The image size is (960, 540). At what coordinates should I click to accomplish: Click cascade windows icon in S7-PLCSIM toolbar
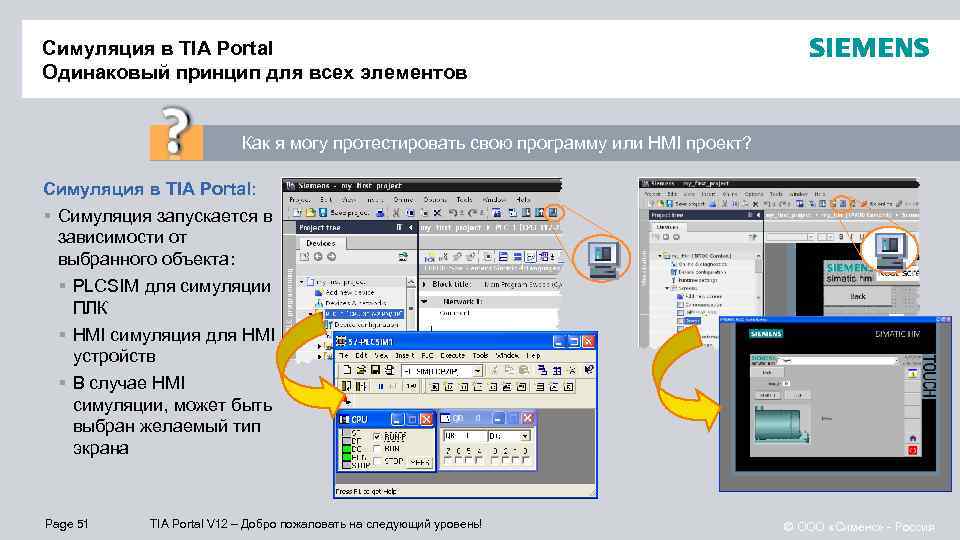(x=542, y=370)
